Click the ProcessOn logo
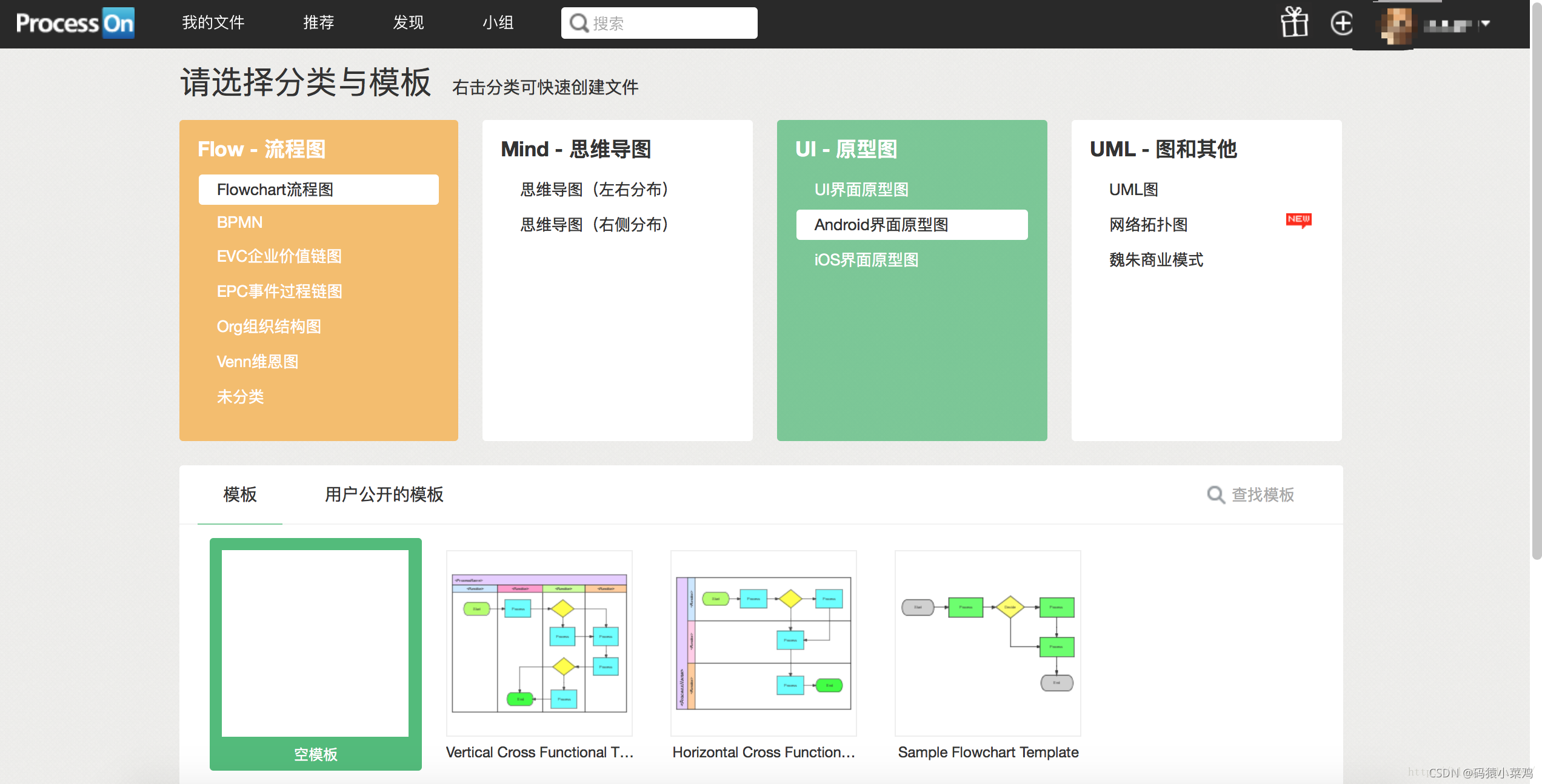This screenshot has width=1542, height=784. coord(75,23)
